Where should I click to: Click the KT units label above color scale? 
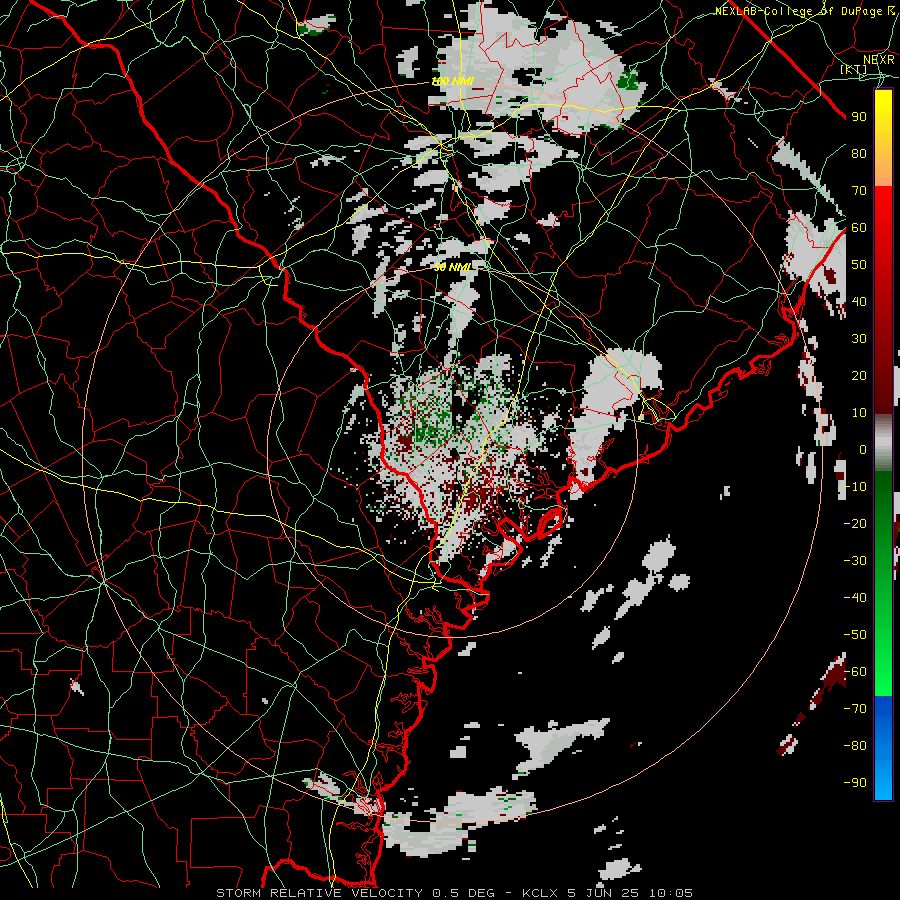coord(854,69)
